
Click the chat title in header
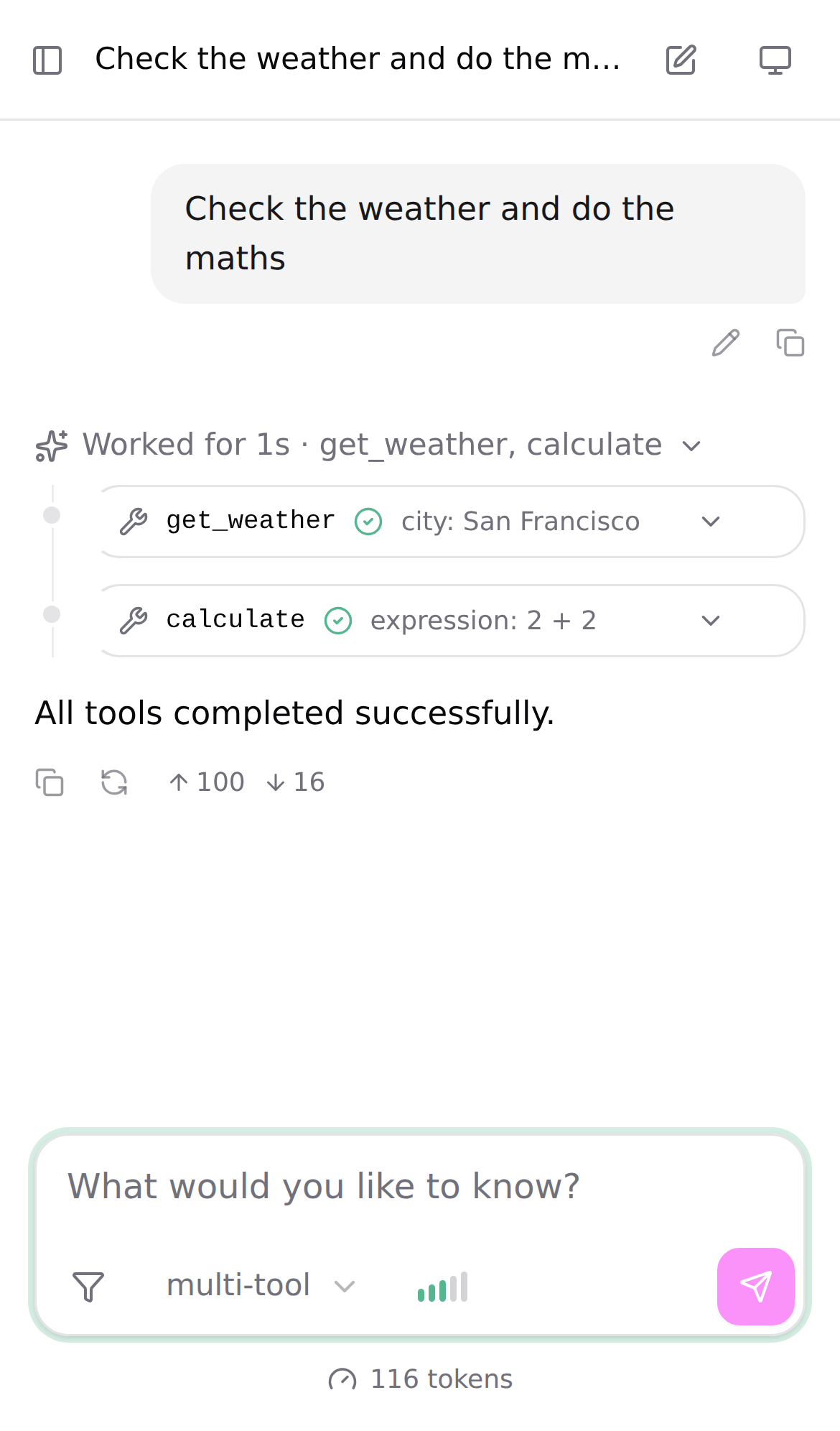coord(358,59)
